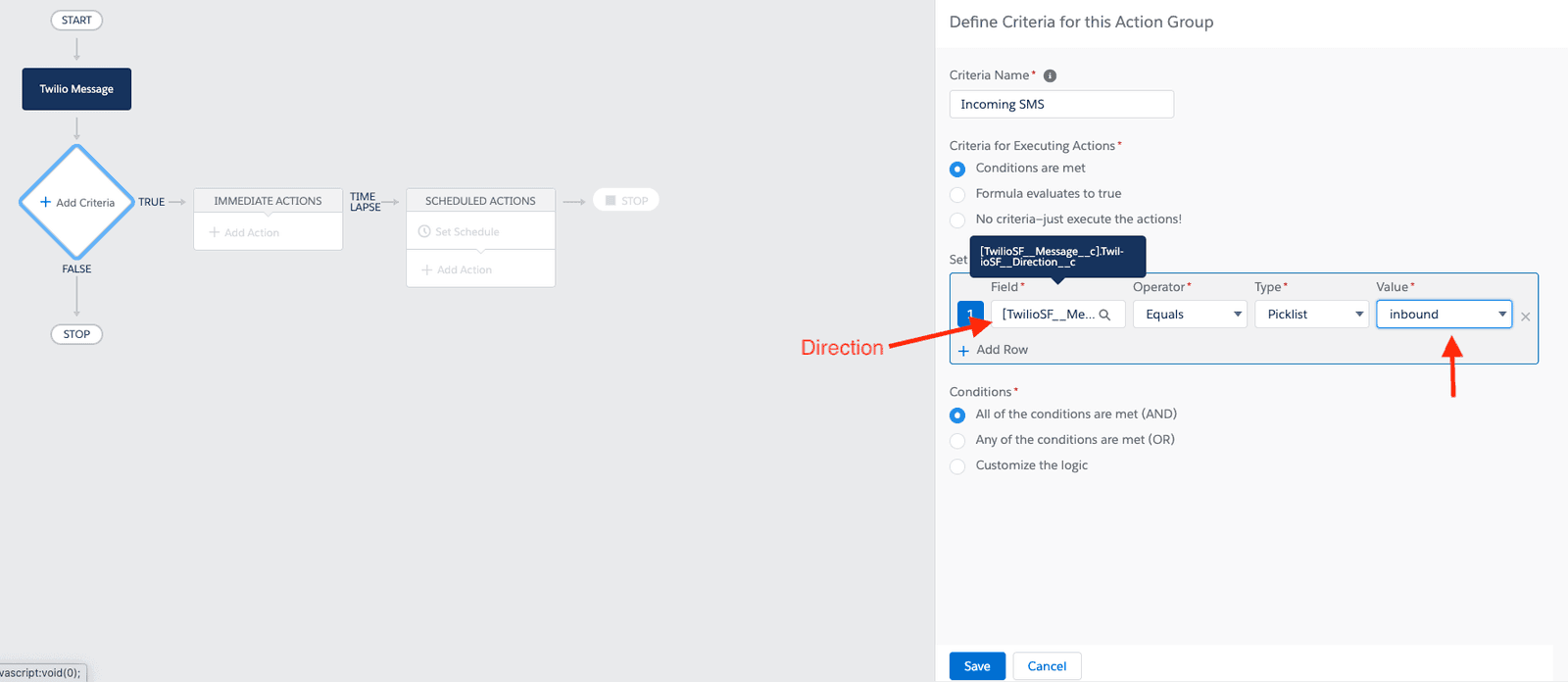
Task: Expand the Value 'inbound' dropdown
Action: click(x=1444, y=315)
